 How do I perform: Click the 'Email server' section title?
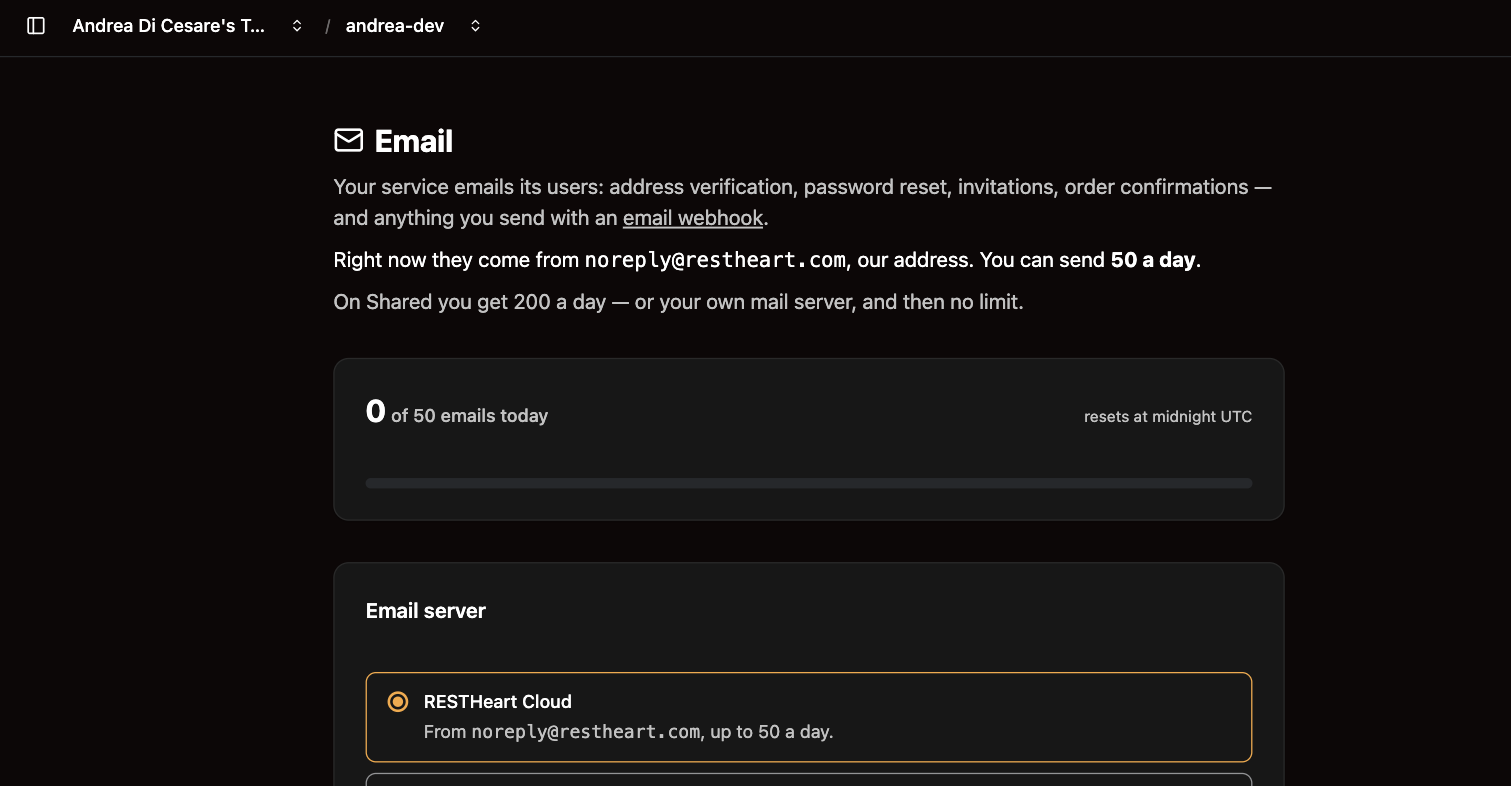pyautogui.click(x=426, y=611)
